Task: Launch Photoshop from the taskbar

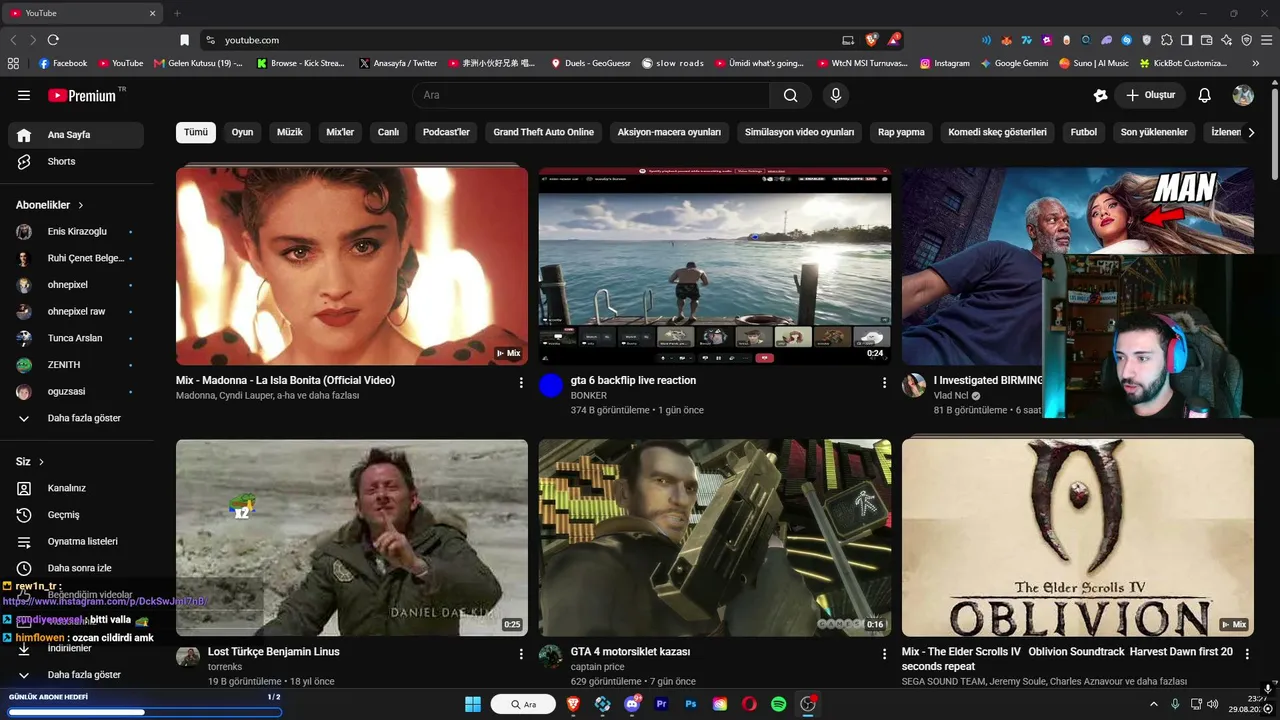Action: pyautogui.click(x=690, y=704)
